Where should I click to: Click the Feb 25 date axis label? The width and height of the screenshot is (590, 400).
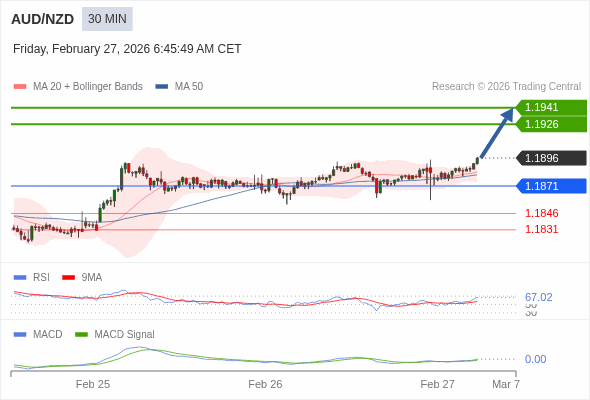[93, 384]
